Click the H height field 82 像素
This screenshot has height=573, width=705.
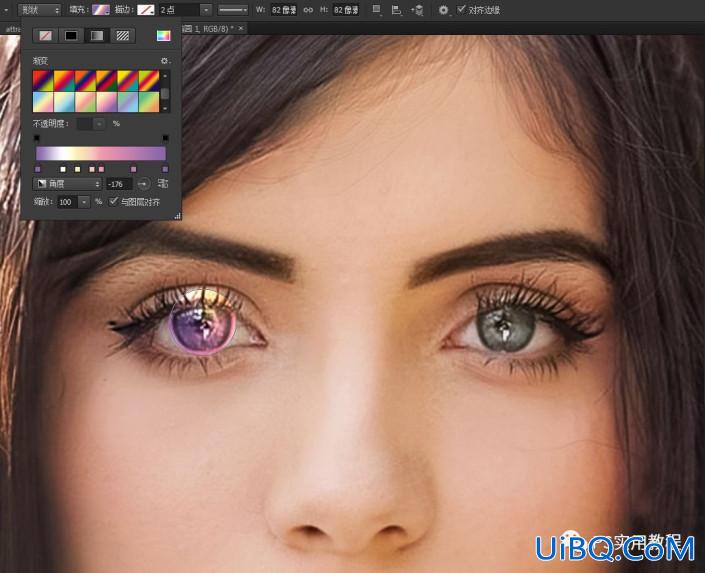coord(345,10)
